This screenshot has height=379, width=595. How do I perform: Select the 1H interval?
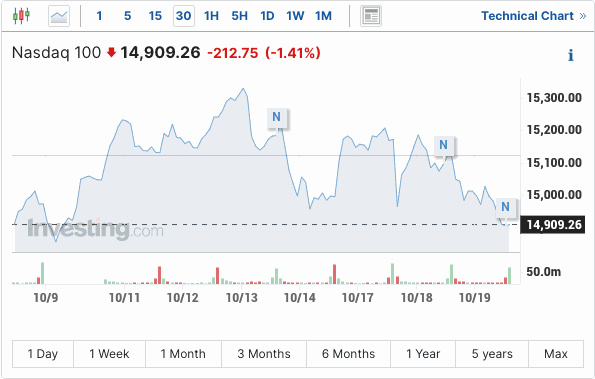click(211, 16)
